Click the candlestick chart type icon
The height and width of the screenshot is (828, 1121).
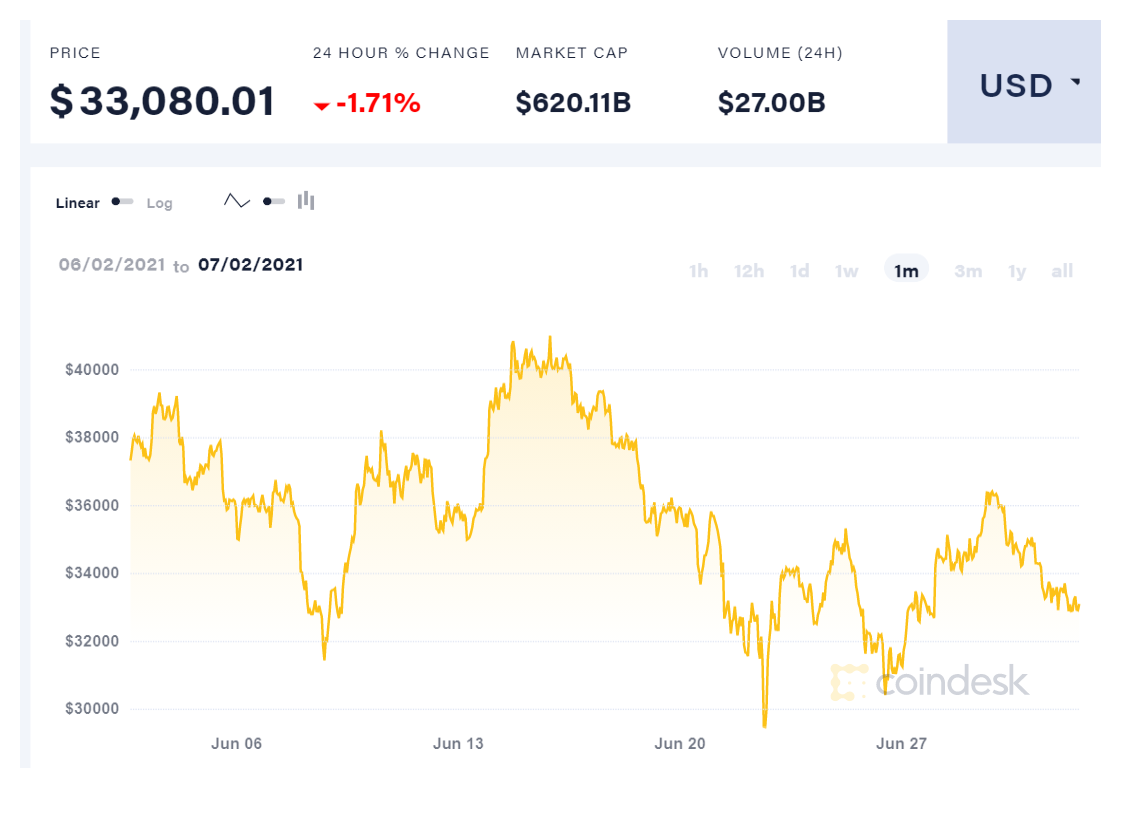pyautogui.click(x=306, y=201)
